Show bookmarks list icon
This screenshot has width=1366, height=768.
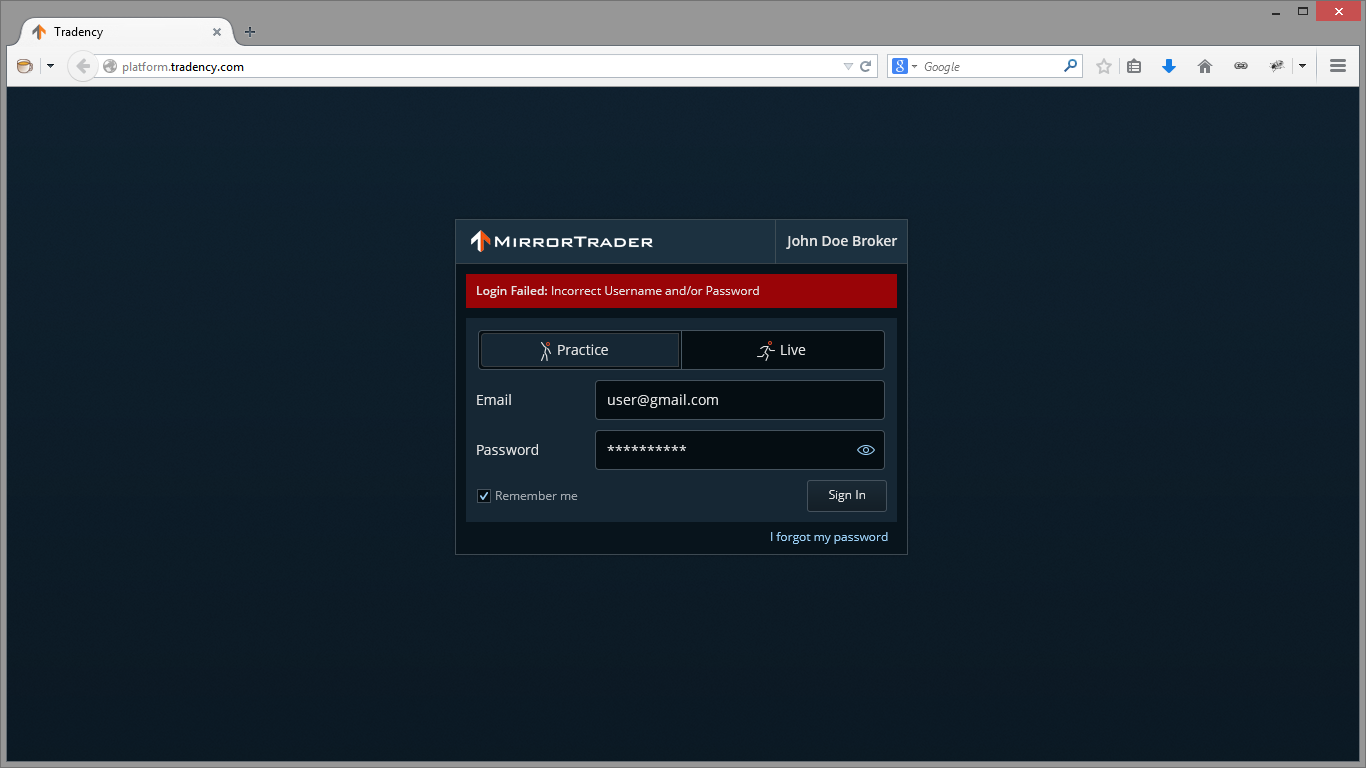(1134, 66)
